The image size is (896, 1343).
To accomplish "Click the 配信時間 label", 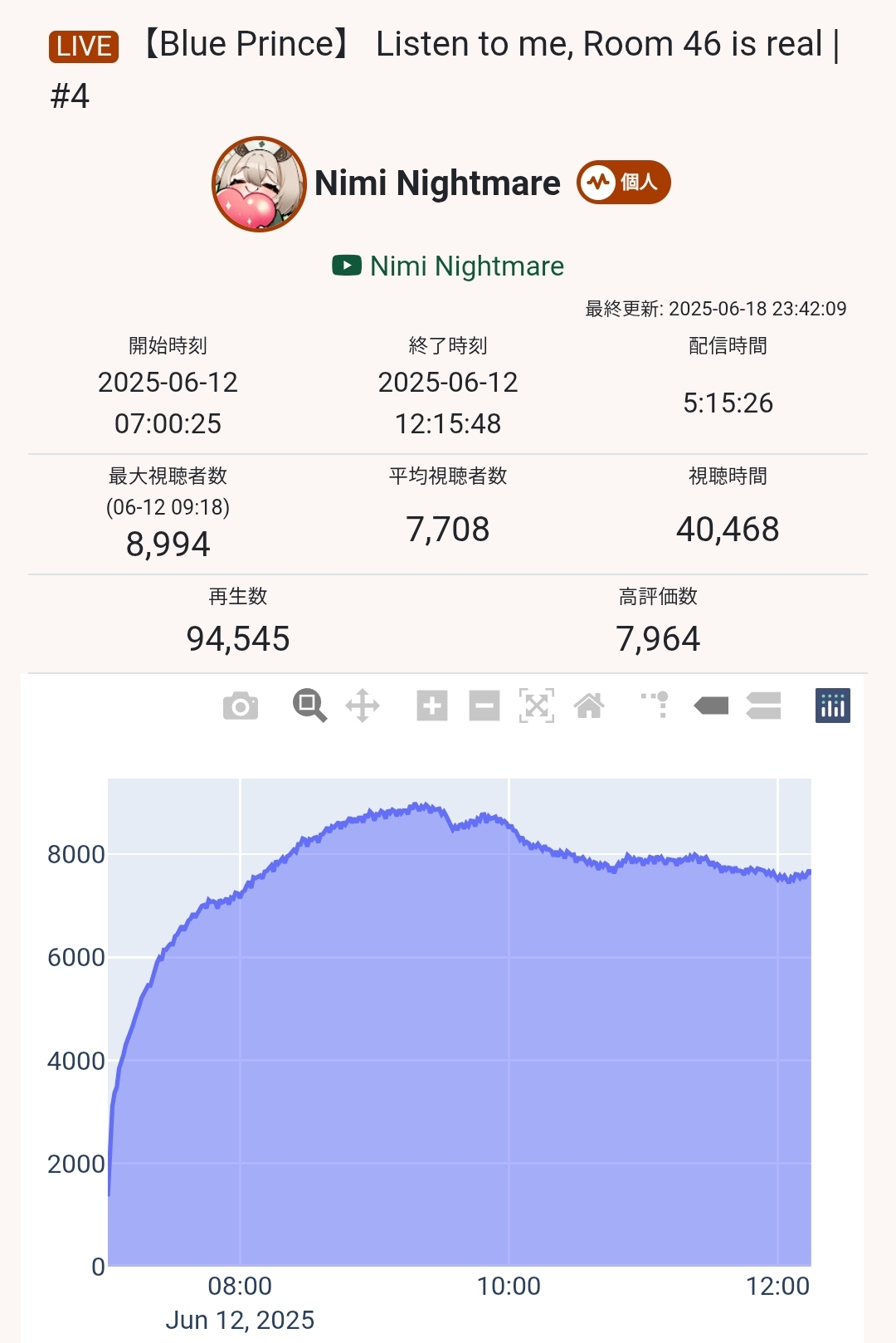I will tap(728, 345).
